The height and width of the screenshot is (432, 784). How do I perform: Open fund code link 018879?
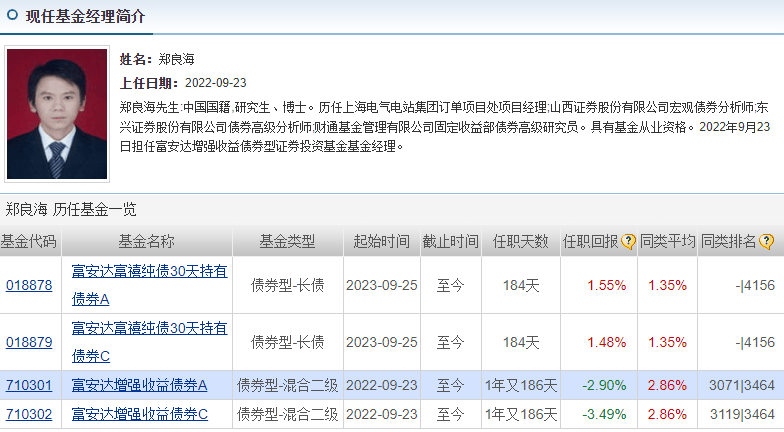click(29, 342)
